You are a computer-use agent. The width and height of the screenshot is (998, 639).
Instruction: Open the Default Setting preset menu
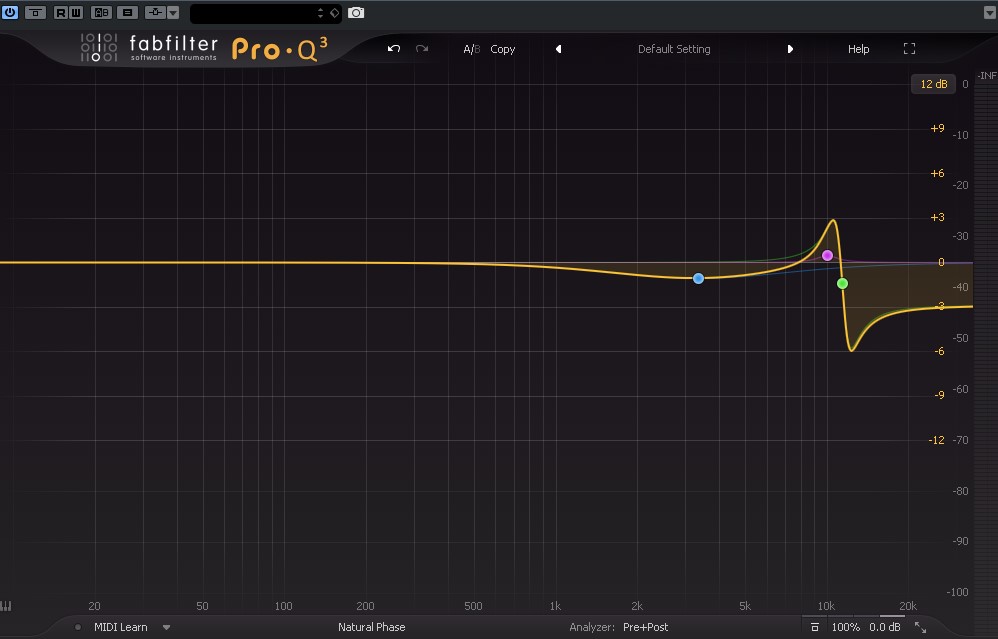tap(674, 49)
